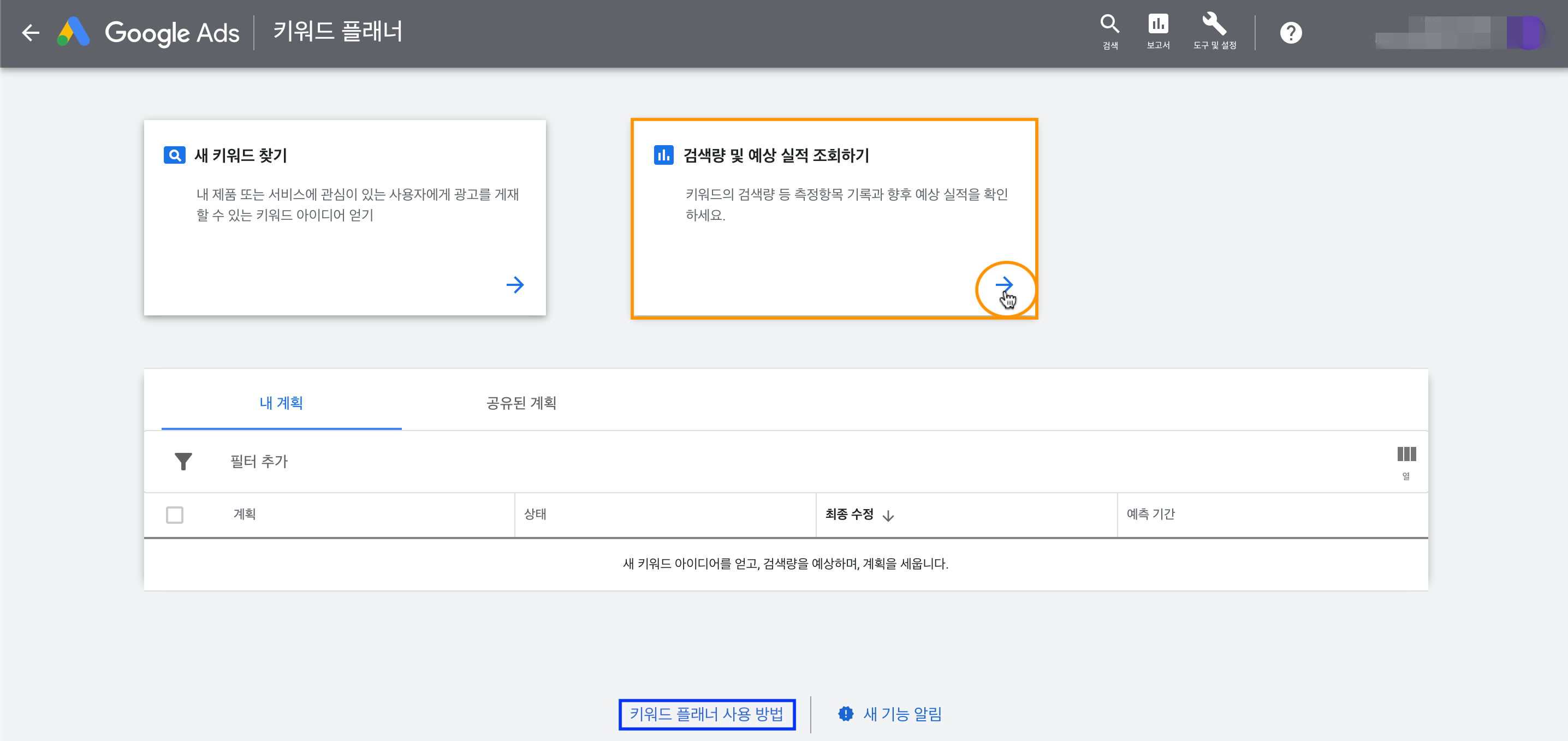Click arrow on 검색량 및 예상 실적 card
The height and width of the screenshot is (741, 1568).
pyautogui.click(x=1005, y=285)
